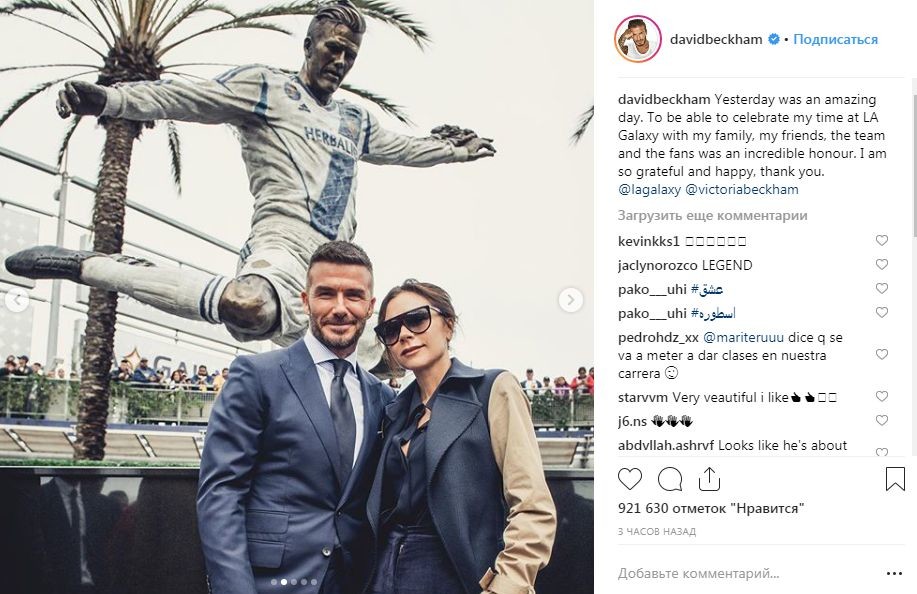Viewport: 917px width, 594px height.
Task: View the 921 630 likes list
Action: pos(711,508)
